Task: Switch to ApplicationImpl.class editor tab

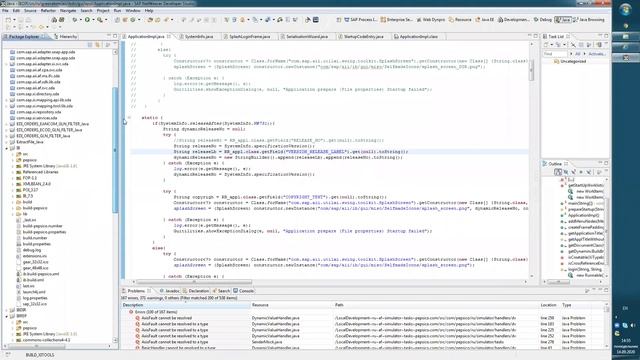Action: pos(416,37)
